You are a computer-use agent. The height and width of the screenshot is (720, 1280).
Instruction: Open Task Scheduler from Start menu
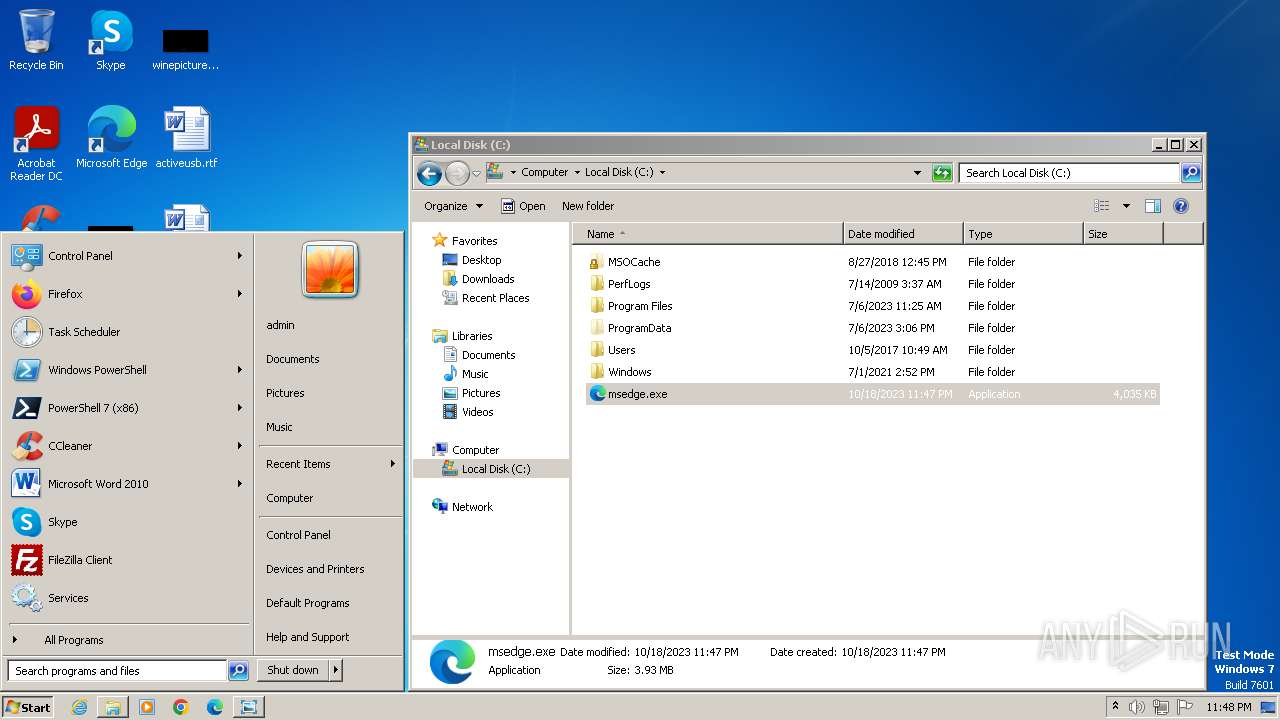click(127, 332)
